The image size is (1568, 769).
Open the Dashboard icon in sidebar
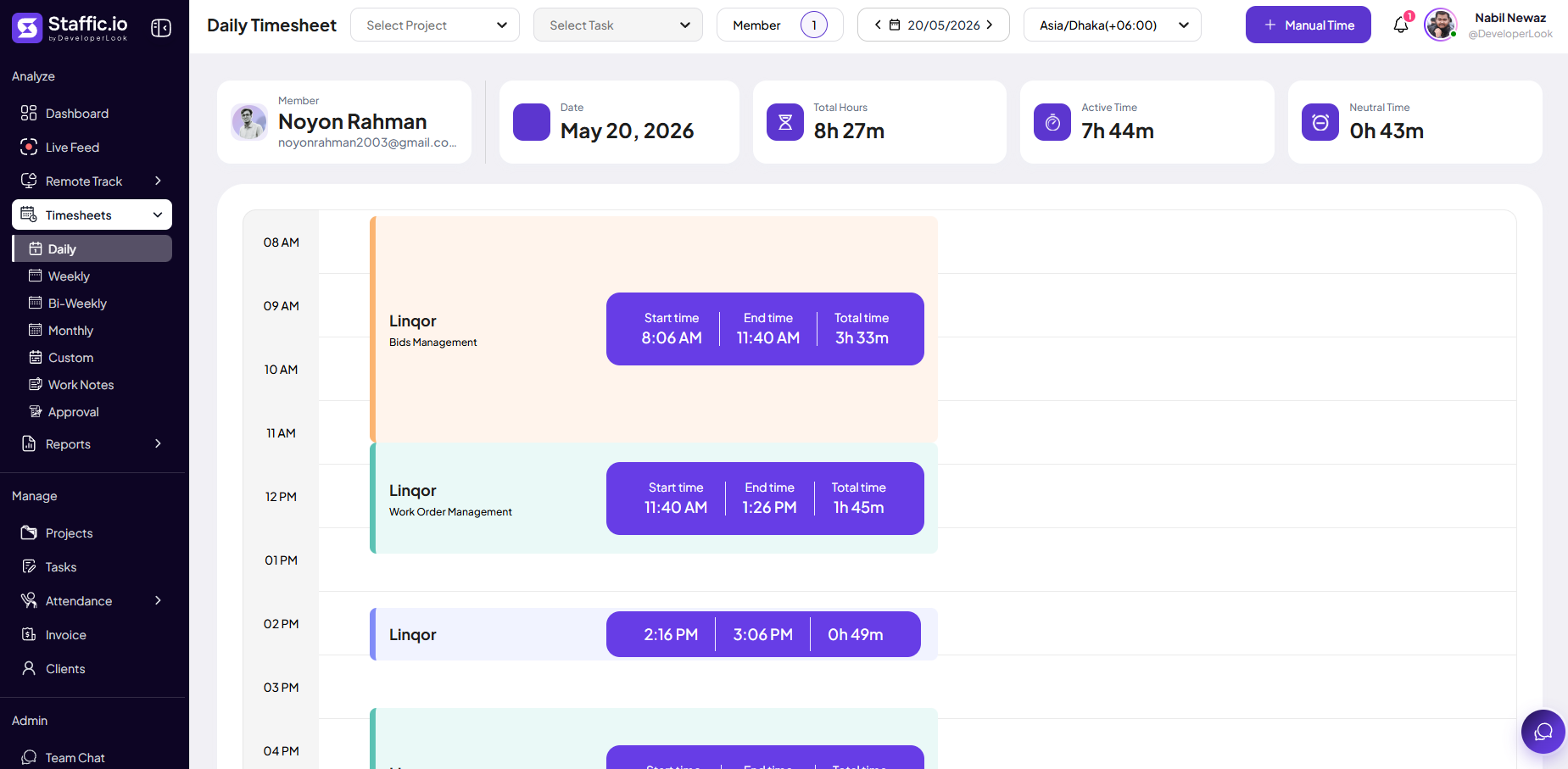pos(29,113)
